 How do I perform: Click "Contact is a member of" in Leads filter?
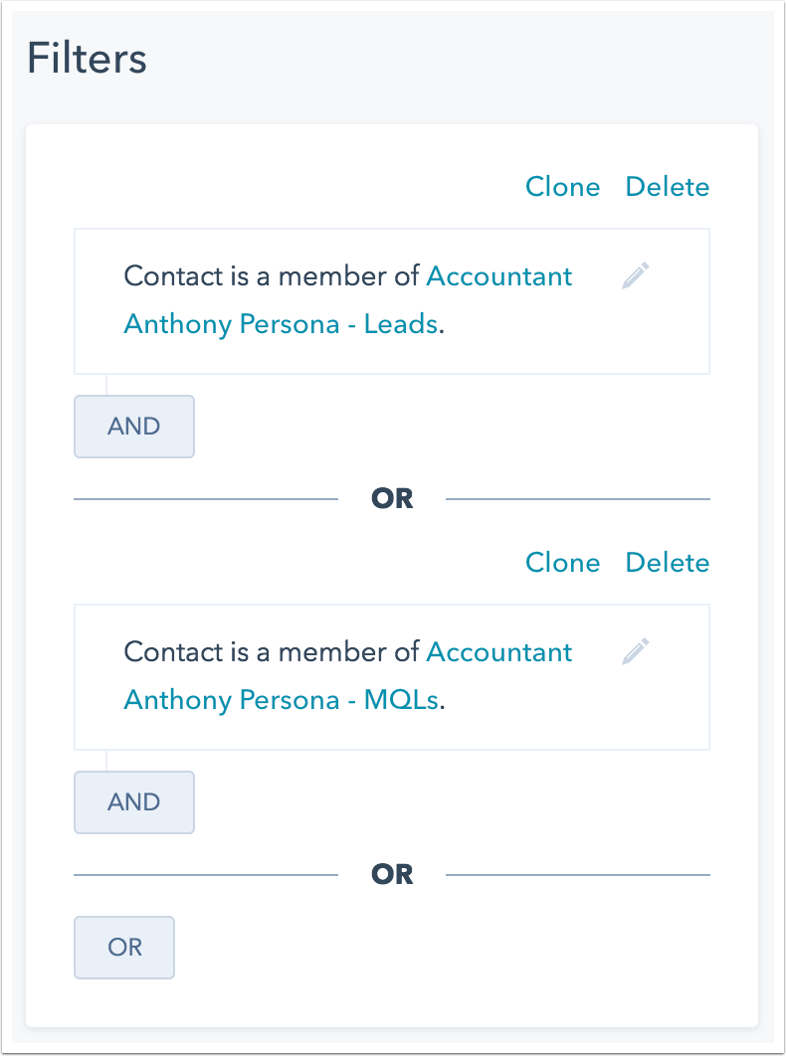click(x=271, y=276)
